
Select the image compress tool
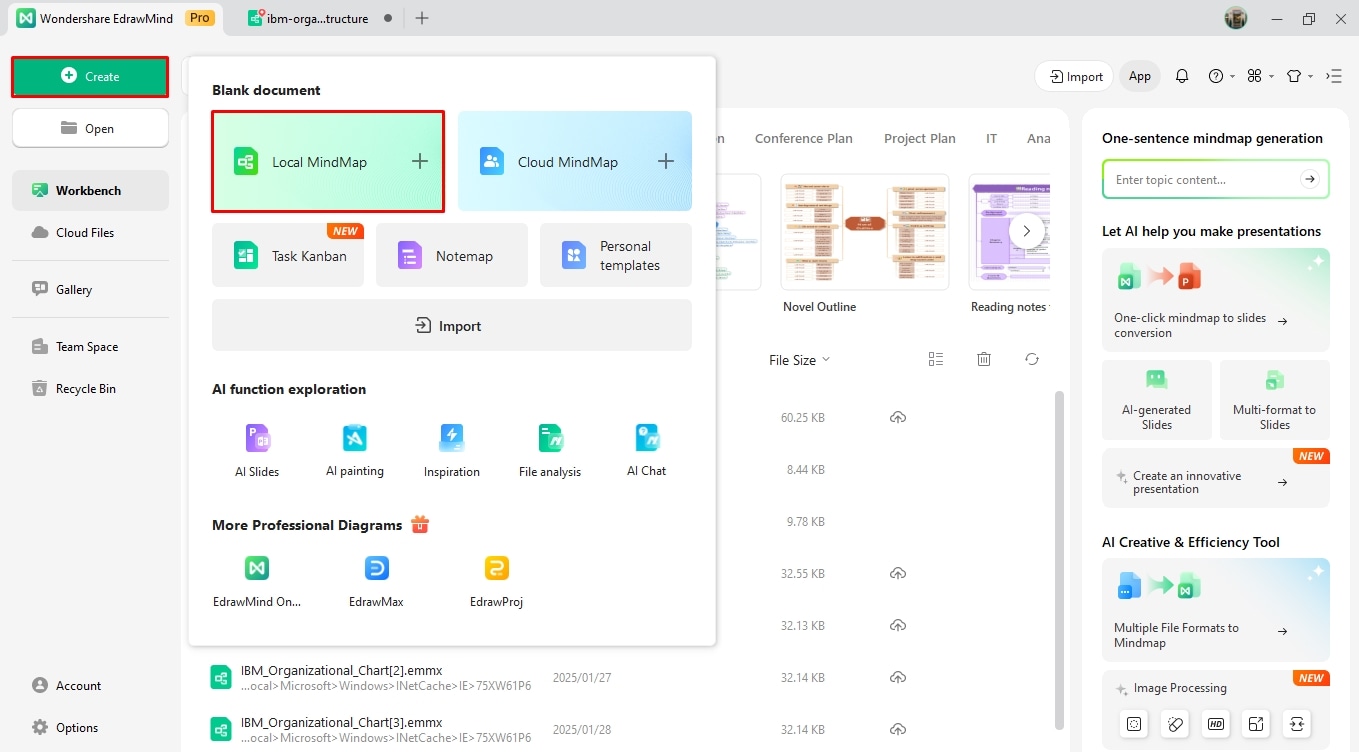pos(1297,724)
